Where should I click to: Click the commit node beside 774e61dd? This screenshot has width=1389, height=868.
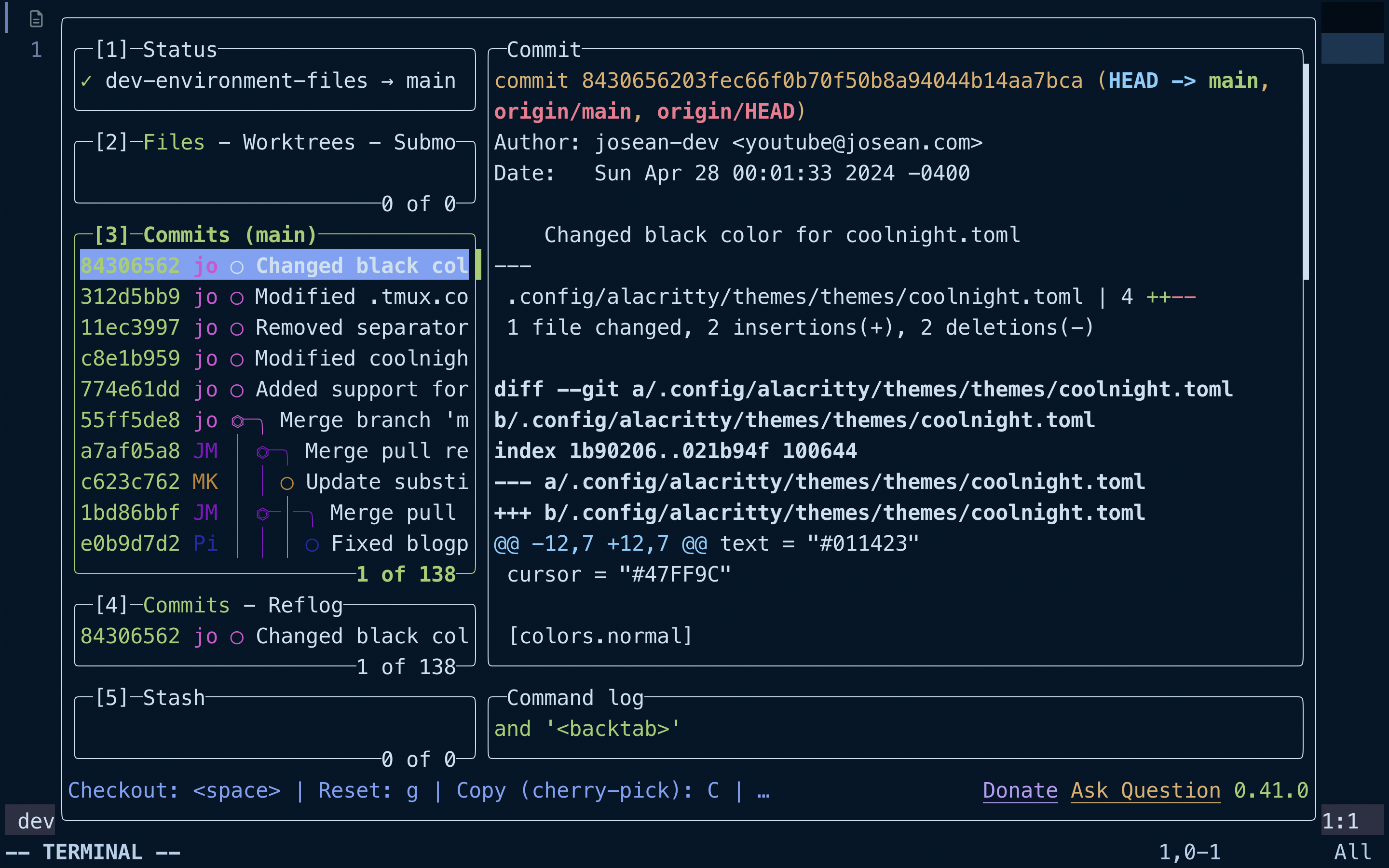[237, 389]
